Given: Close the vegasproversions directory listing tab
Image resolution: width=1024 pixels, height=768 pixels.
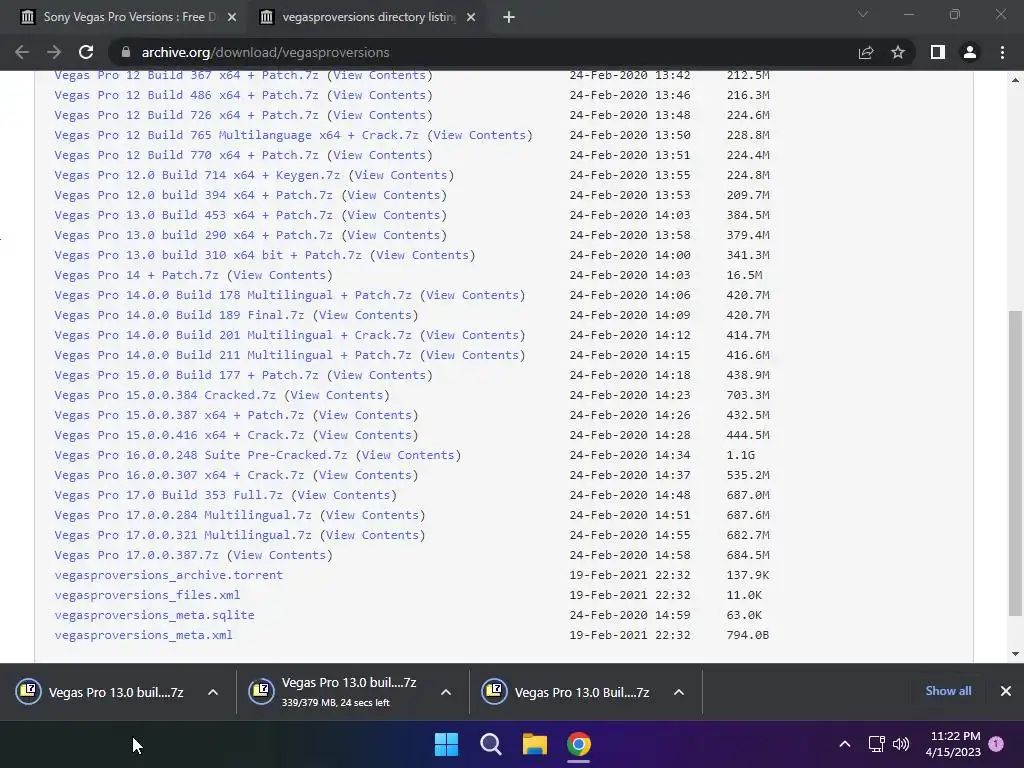Looking at the screenshot, I should click(x=471, y=17).
